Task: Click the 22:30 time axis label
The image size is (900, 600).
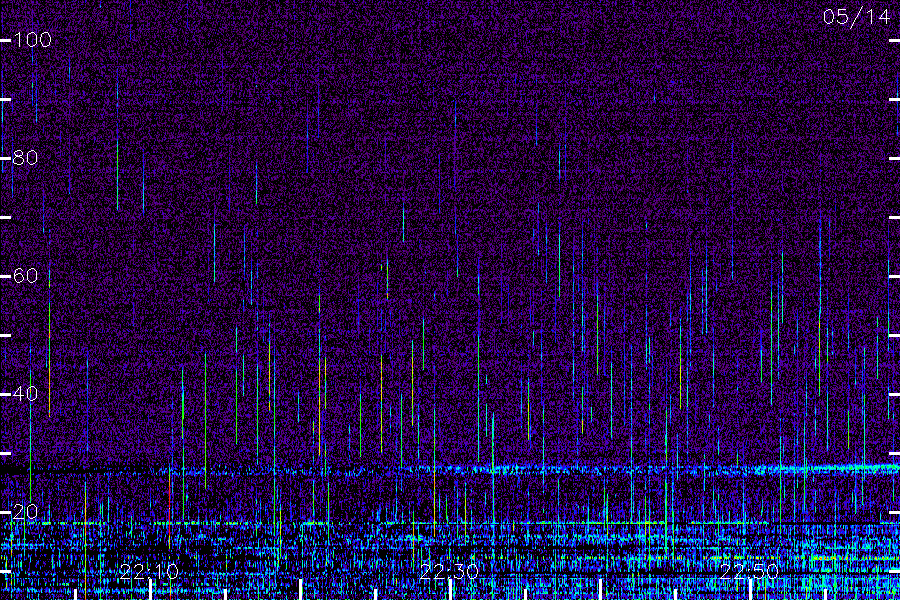Action: tap(449, 572)
